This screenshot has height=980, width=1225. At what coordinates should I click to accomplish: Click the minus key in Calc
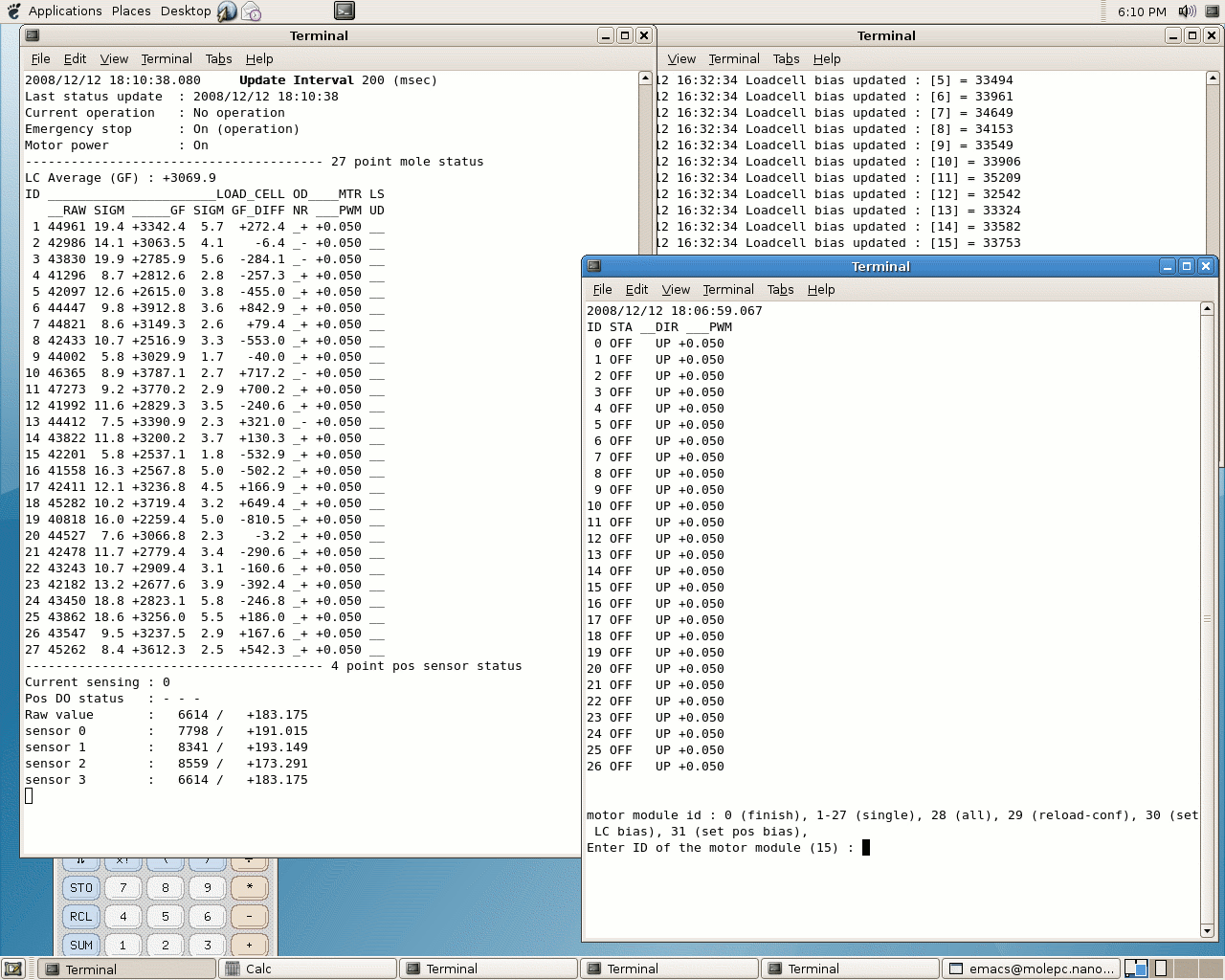(250, 916)
